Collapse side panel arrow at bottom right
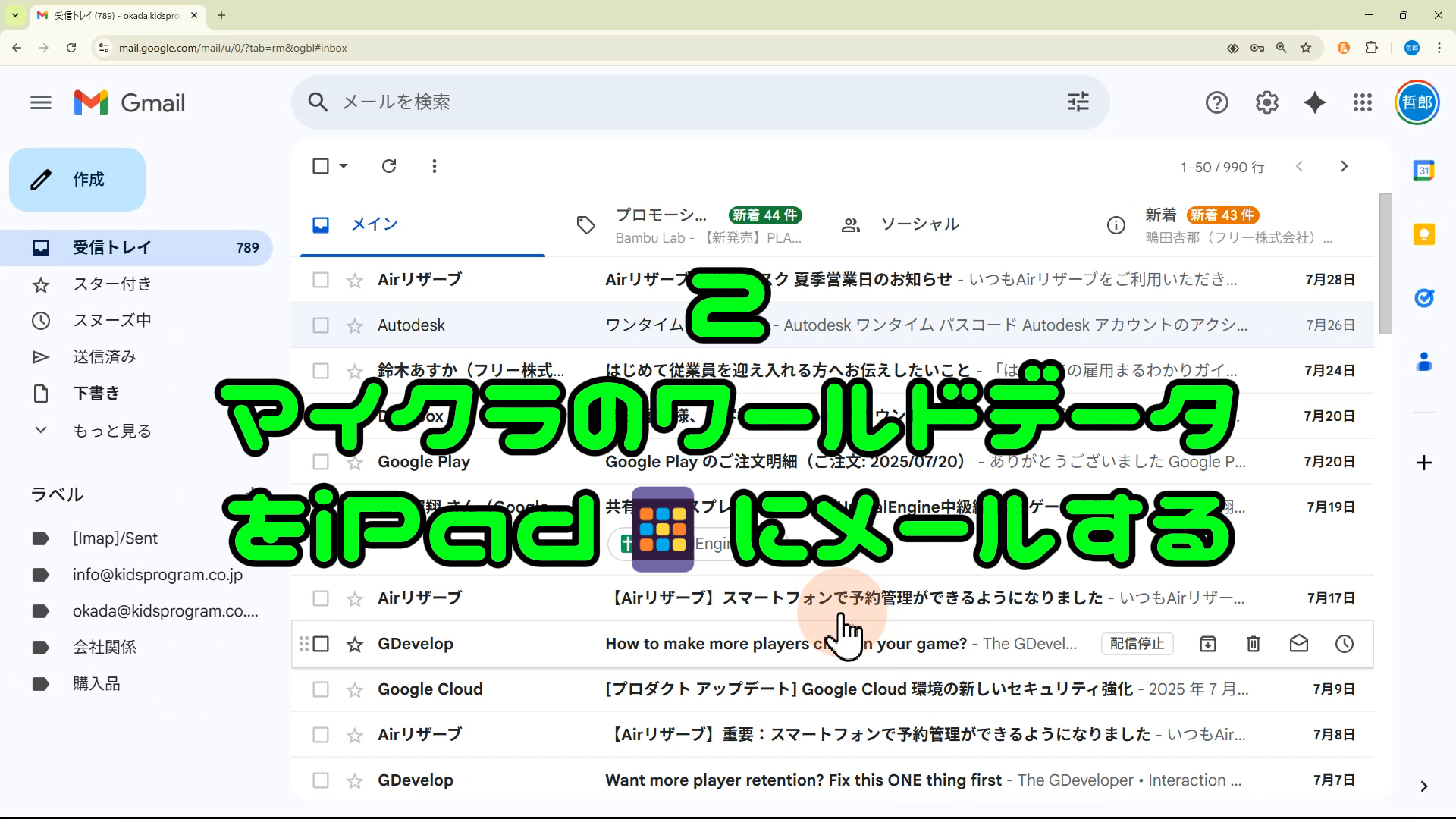 [x=1423, y=786]
